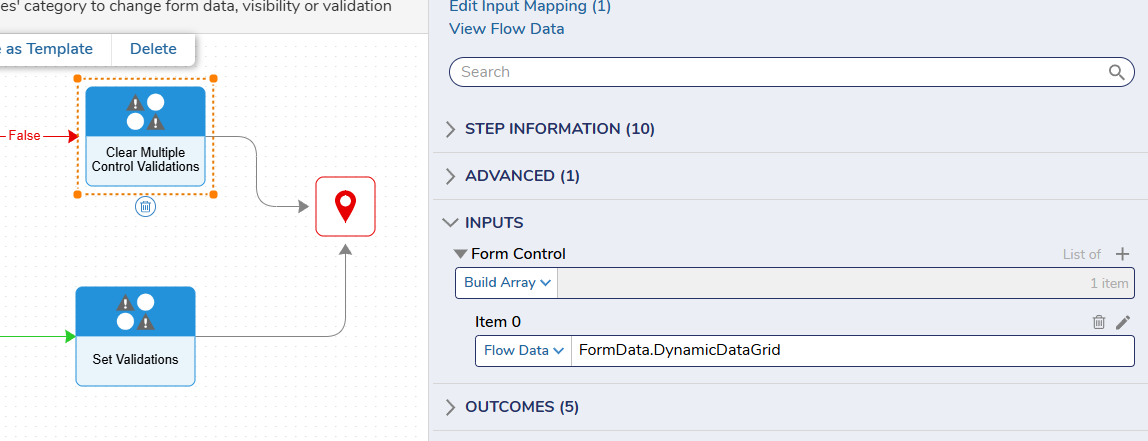The width and height of the screenshot is (1148, 441).
Task: Collapse the INPUTS section
Action: coord(493,223)
